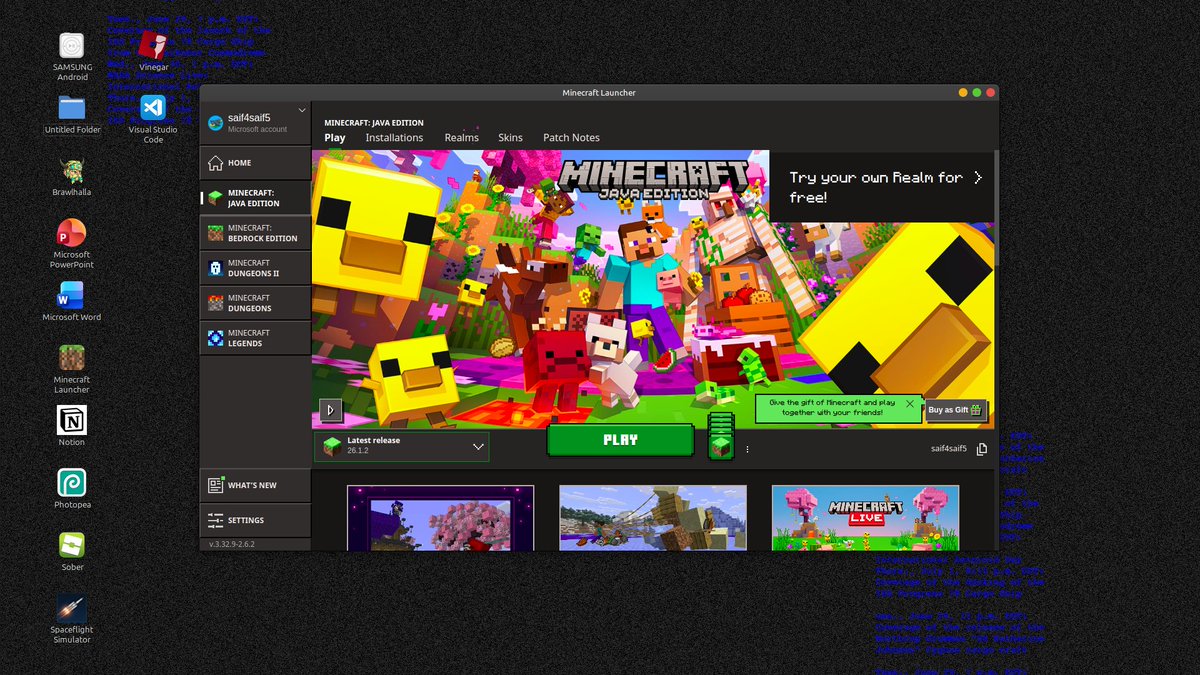The width and height of the screenshot is (1200, 675).
Task: Expand the Try your own Realm arrow
Action: pos(978,178)
